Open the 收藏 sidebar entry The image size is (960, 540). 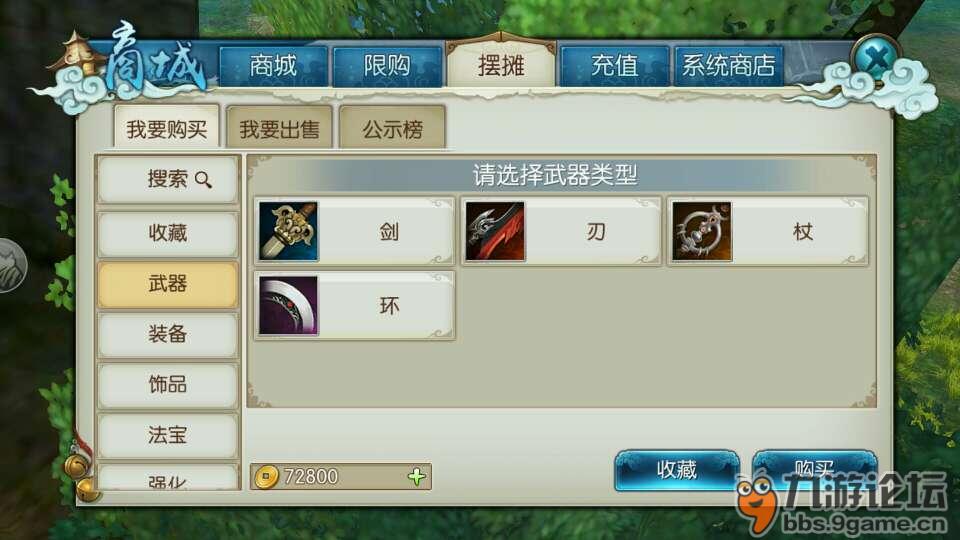168,233
